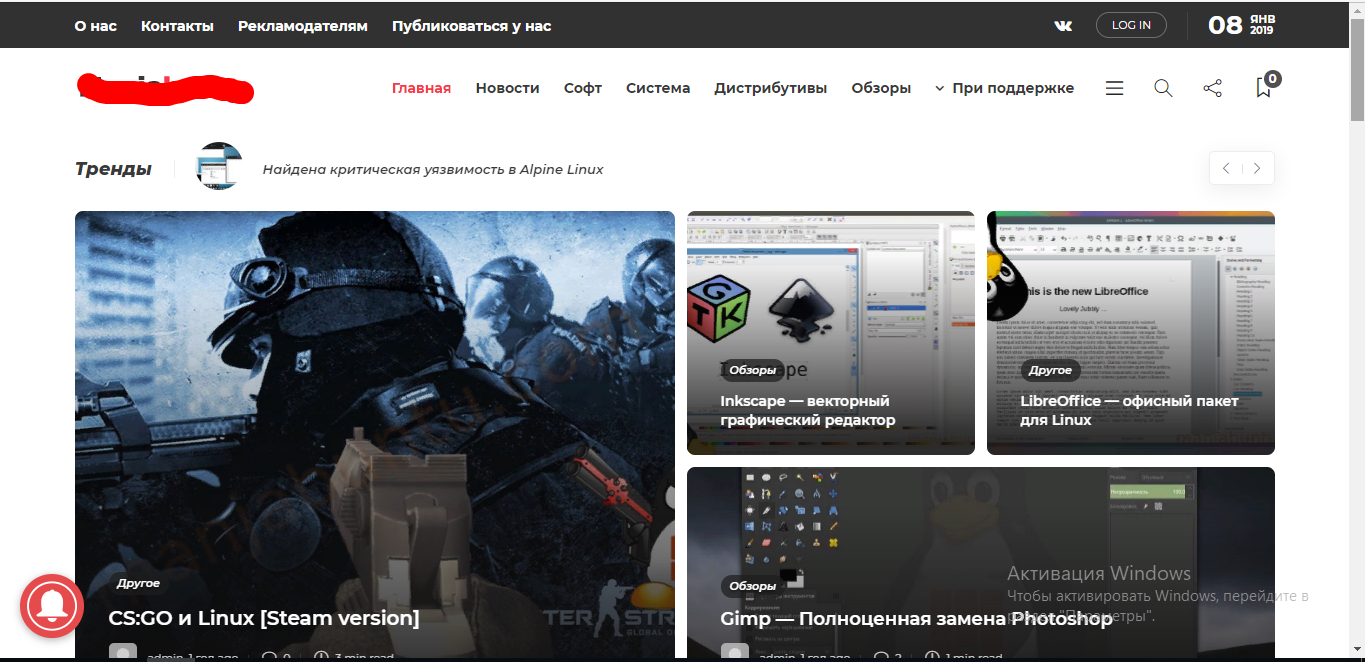Image resolution: width=1365 pixels, height=662 pixels.
Task: Click author avatar under Gimp article
Action: coord(735,652)
